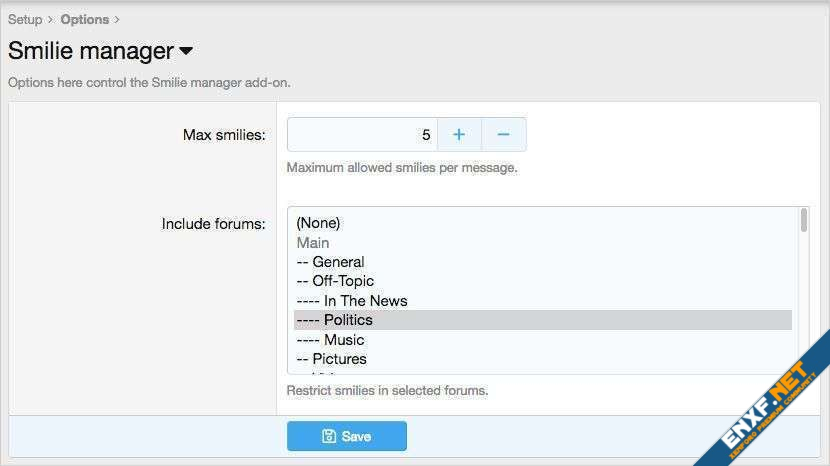830x466 pixels.
Task: Focus the Max smilies number field
Action: click(362, 134)
